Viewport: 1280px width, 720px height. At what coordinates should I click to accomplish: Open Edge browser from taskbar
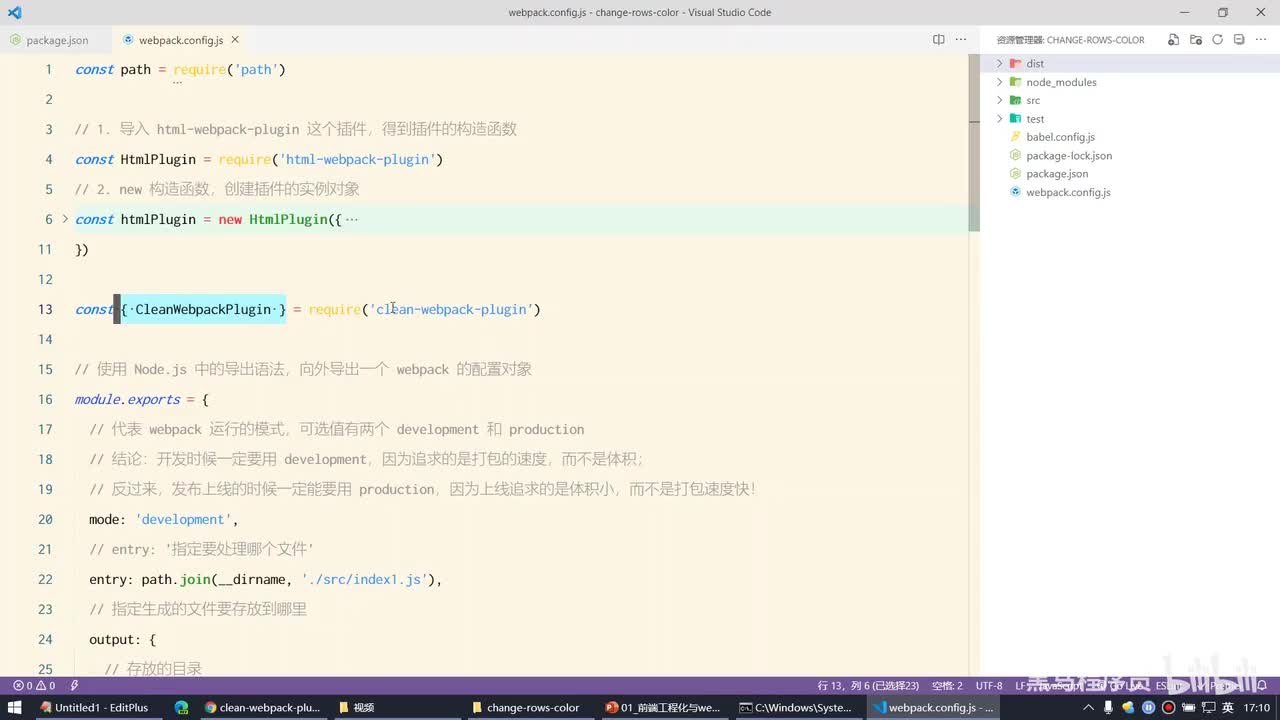tap(181, 707)
